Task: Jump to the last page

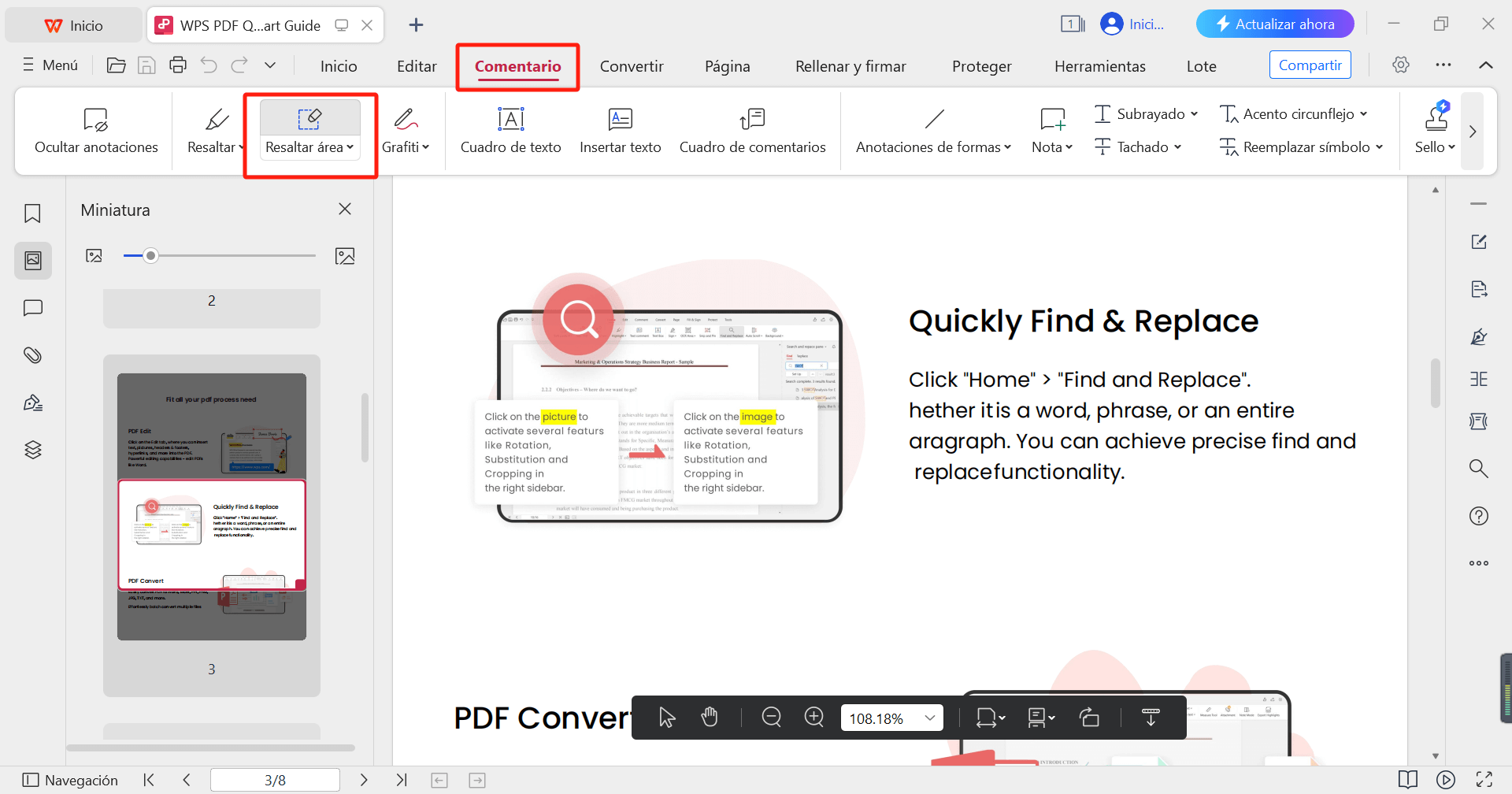Action: (x=402, y=780)
